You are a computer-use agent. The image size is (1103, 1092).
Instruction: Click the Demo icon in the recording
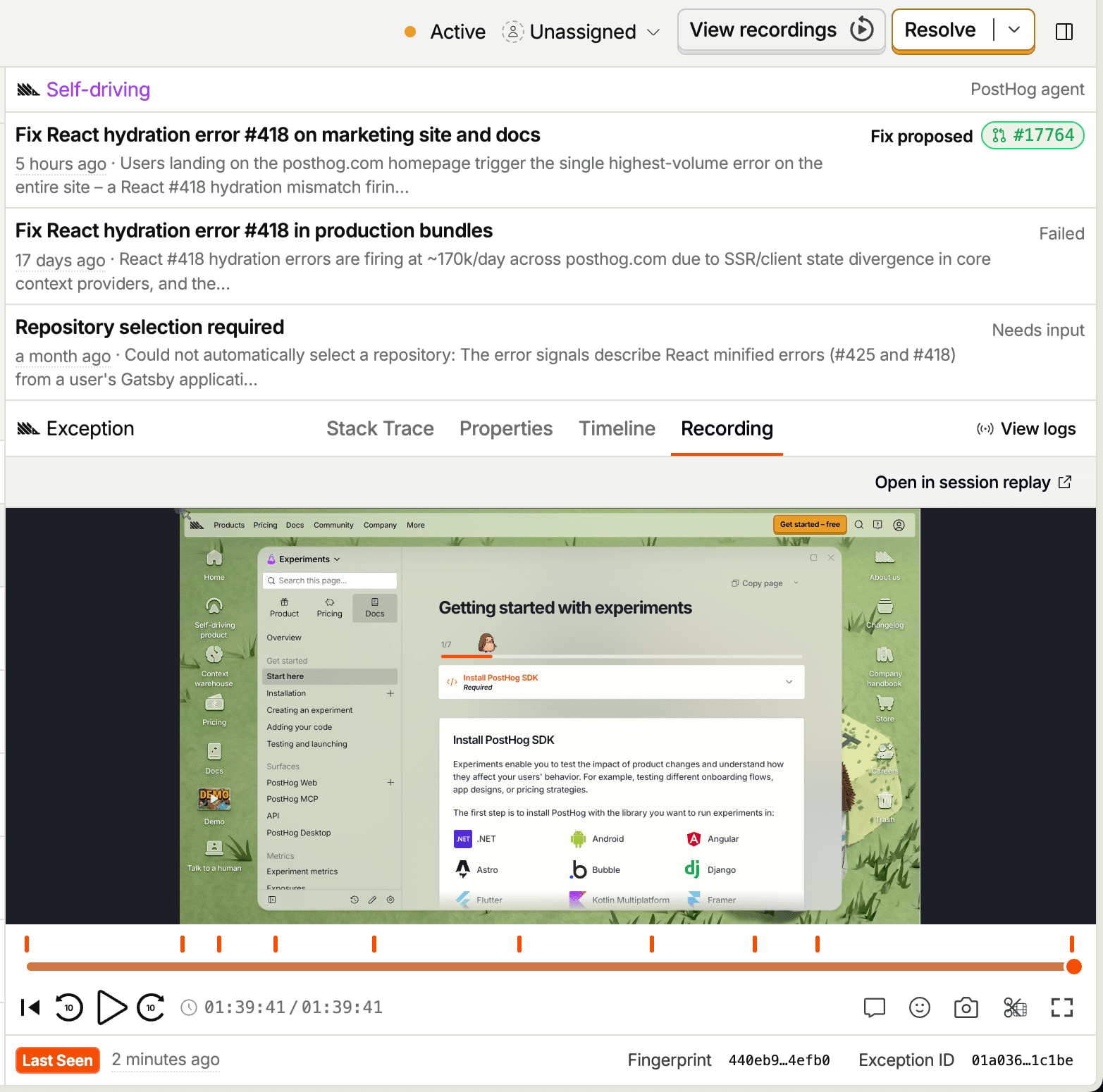pyautogui.click(x=214, y=805)
